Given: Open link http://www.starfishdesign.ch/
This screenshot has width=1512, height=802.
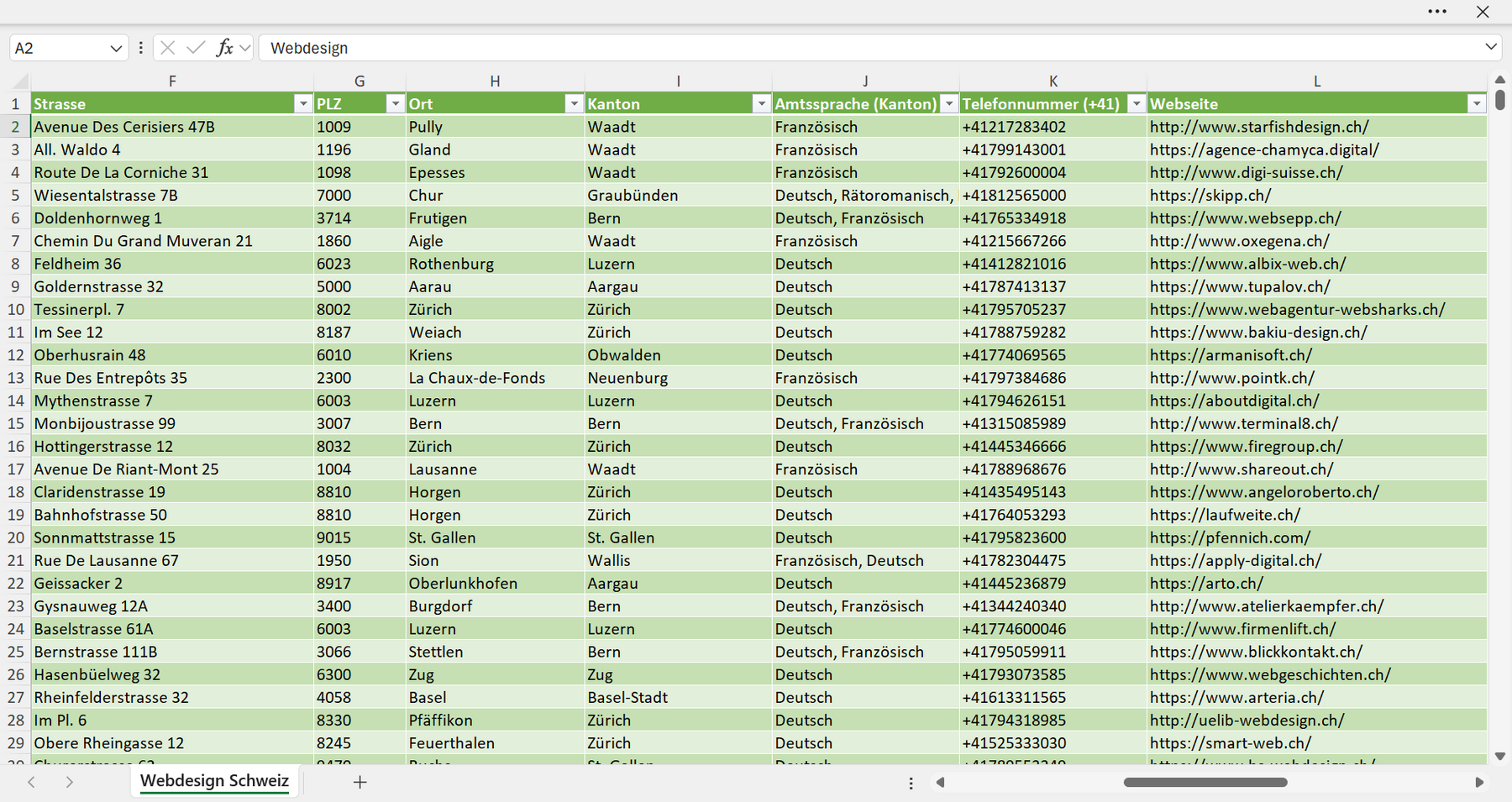Looking at the screenshot, I should [x=1259, y=127].
